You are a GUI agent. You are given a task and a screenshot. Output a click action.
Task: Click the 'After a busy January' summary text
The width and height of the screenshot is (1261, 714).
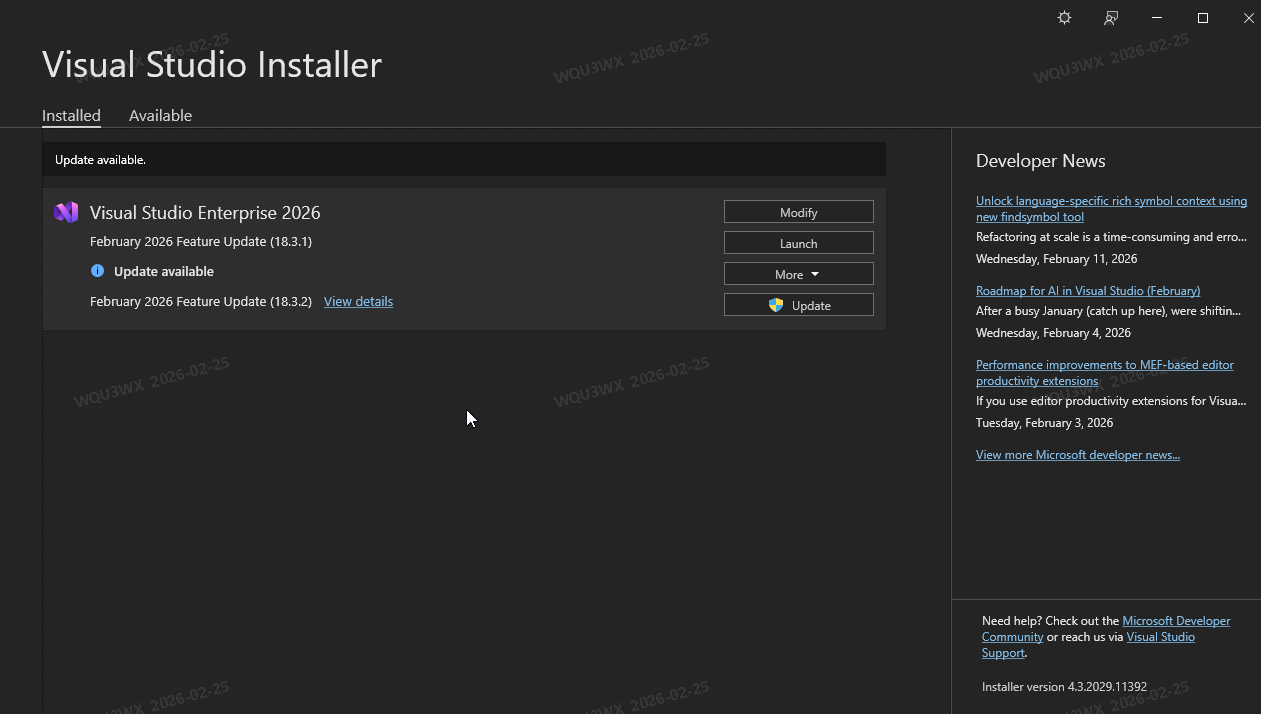(x=1108, y=311)
